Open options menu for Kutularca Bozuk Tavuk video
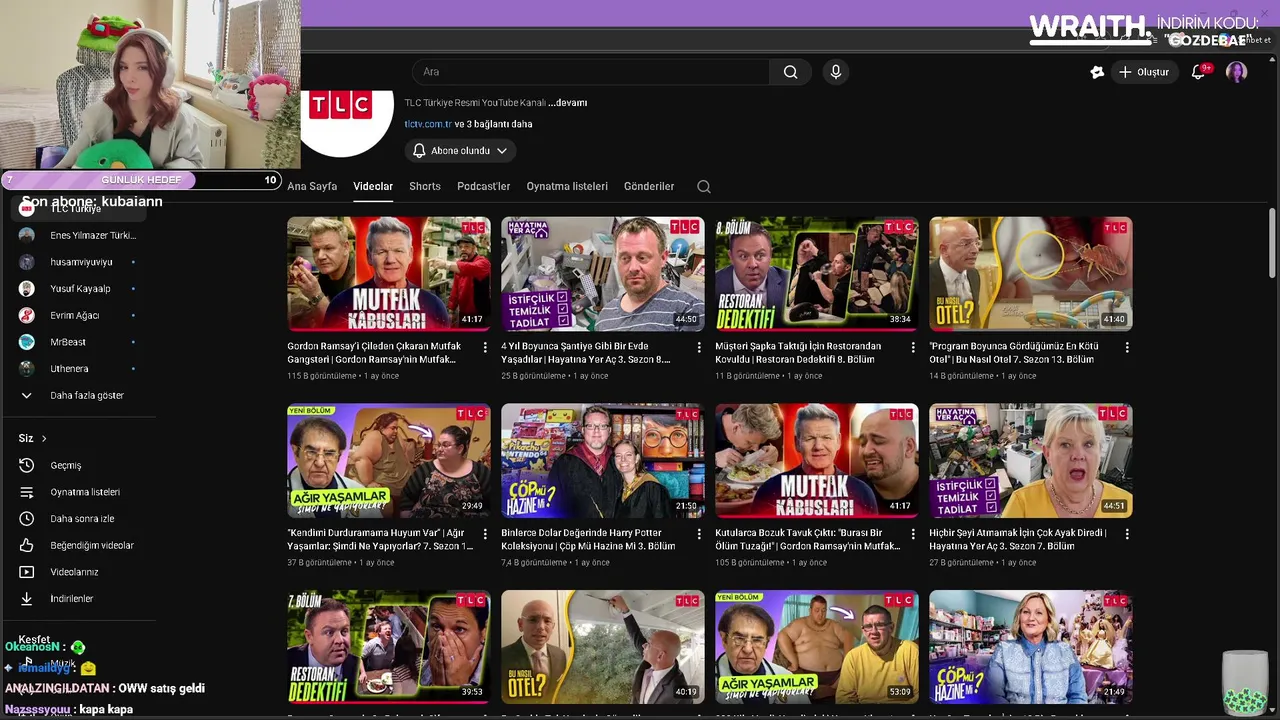 [913, 534]
